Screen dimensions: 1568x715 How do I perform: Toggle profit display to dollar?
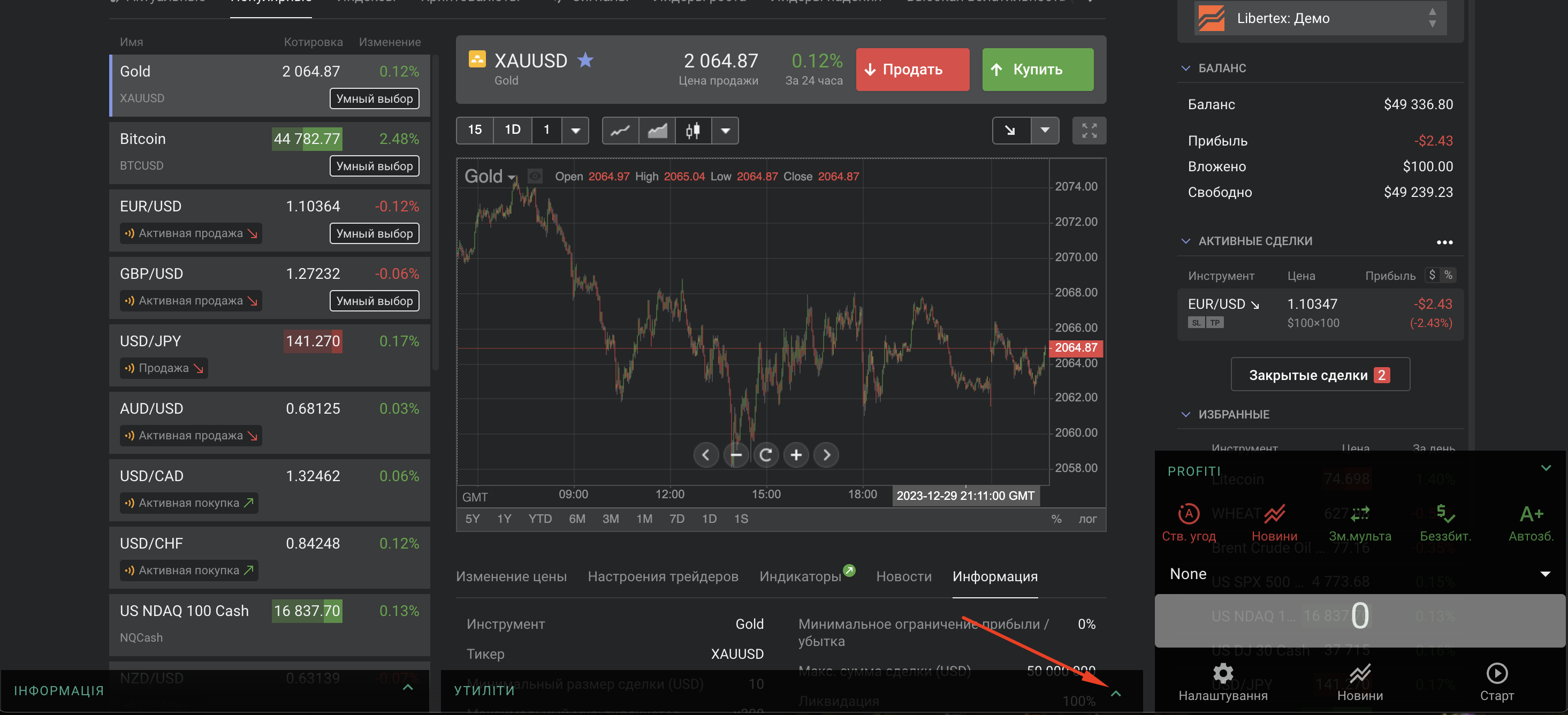click(x=1432, y=275)
